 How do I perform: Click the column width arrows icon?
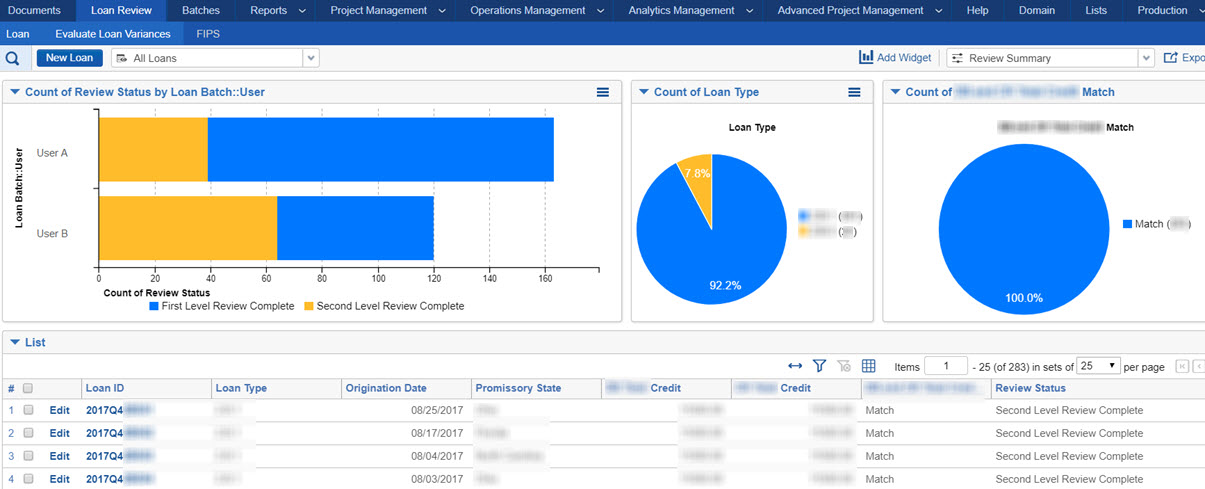795,367
